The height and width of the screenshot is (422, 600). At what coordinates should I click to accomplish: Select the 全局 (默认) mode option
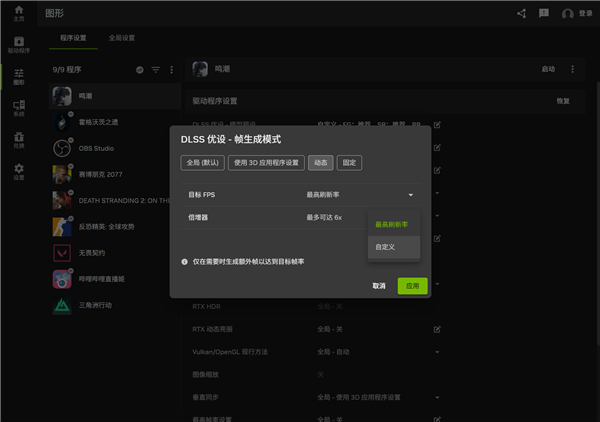point(202,162)
